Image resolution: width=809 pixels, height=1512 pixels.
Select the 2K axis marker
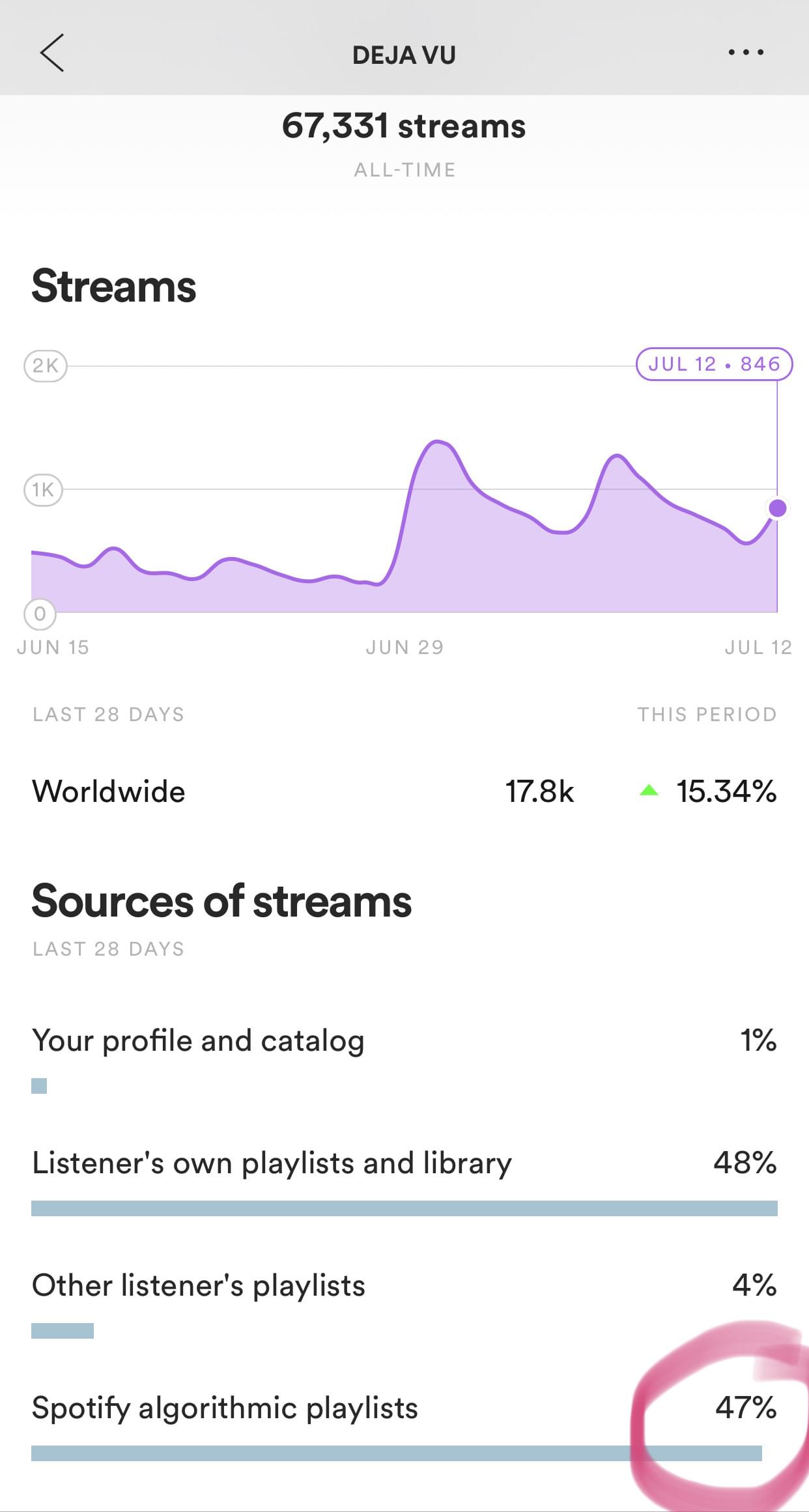click(x=45, y=365)
